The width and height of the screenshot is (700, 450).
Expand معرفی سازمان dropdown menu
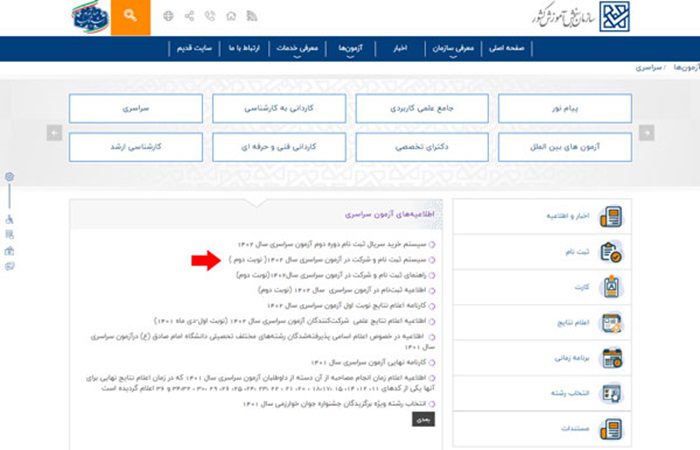click(453, 49)
